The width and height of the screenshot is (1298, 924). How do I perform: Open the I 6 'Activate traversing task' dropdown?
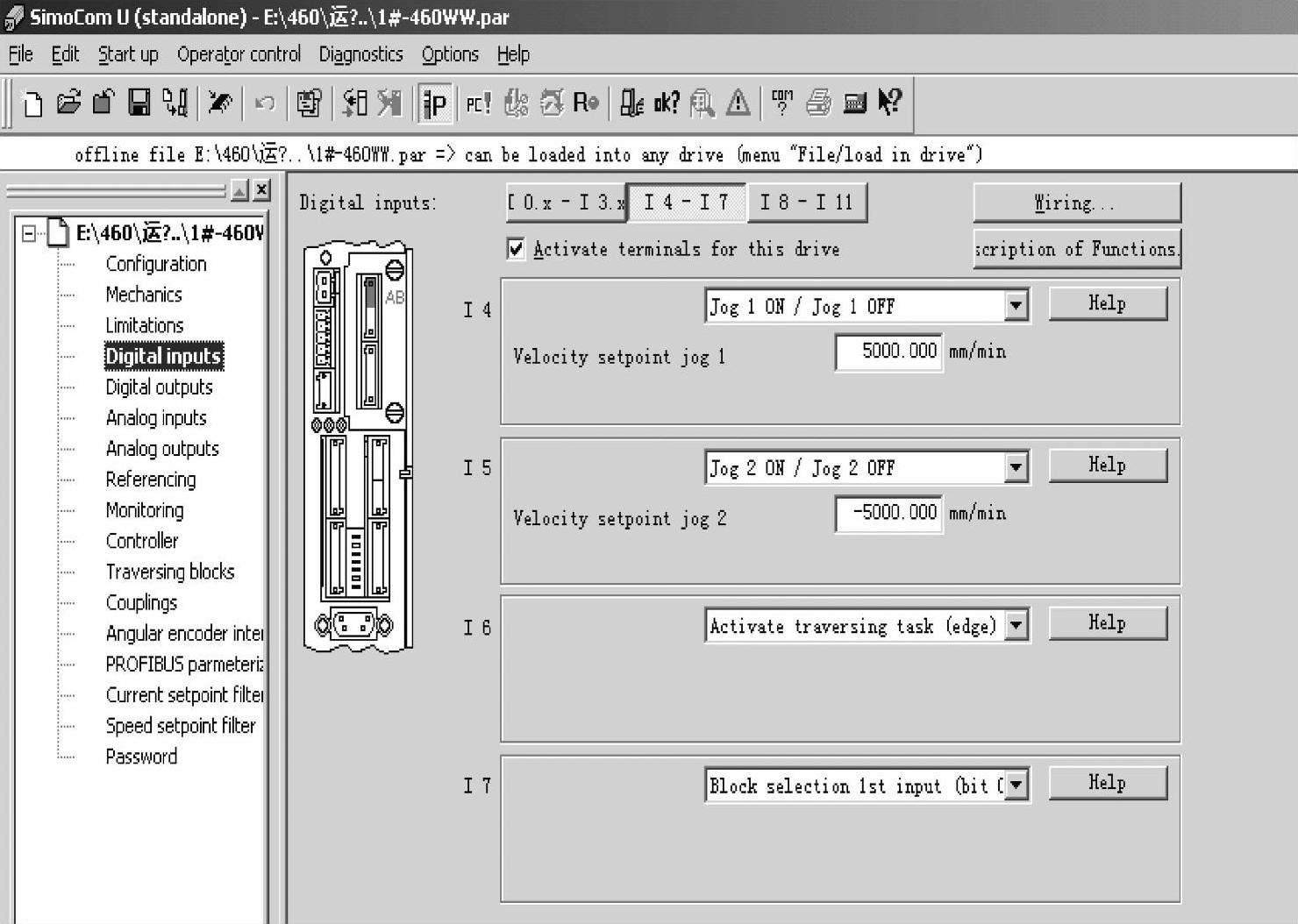[1016, 626]
